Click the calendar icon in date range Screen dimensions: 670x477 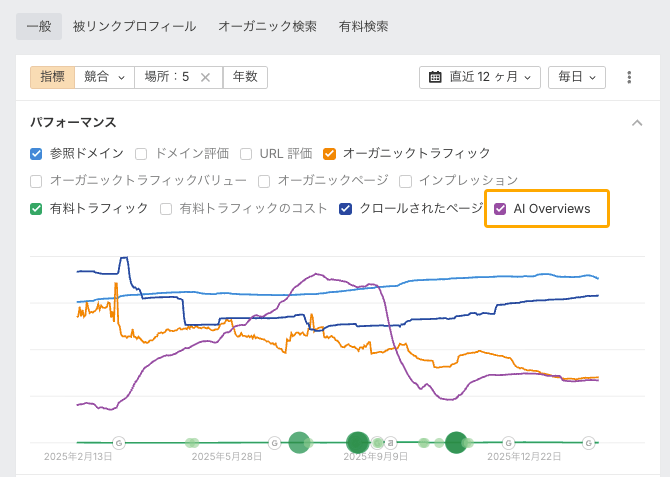(x=436, y=77)
